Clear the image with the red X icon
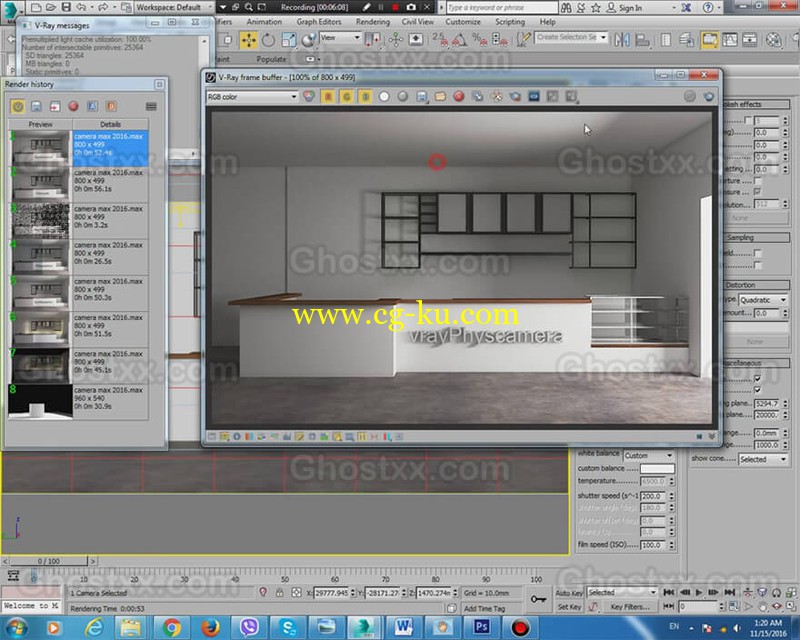 (x=459, y=96)
